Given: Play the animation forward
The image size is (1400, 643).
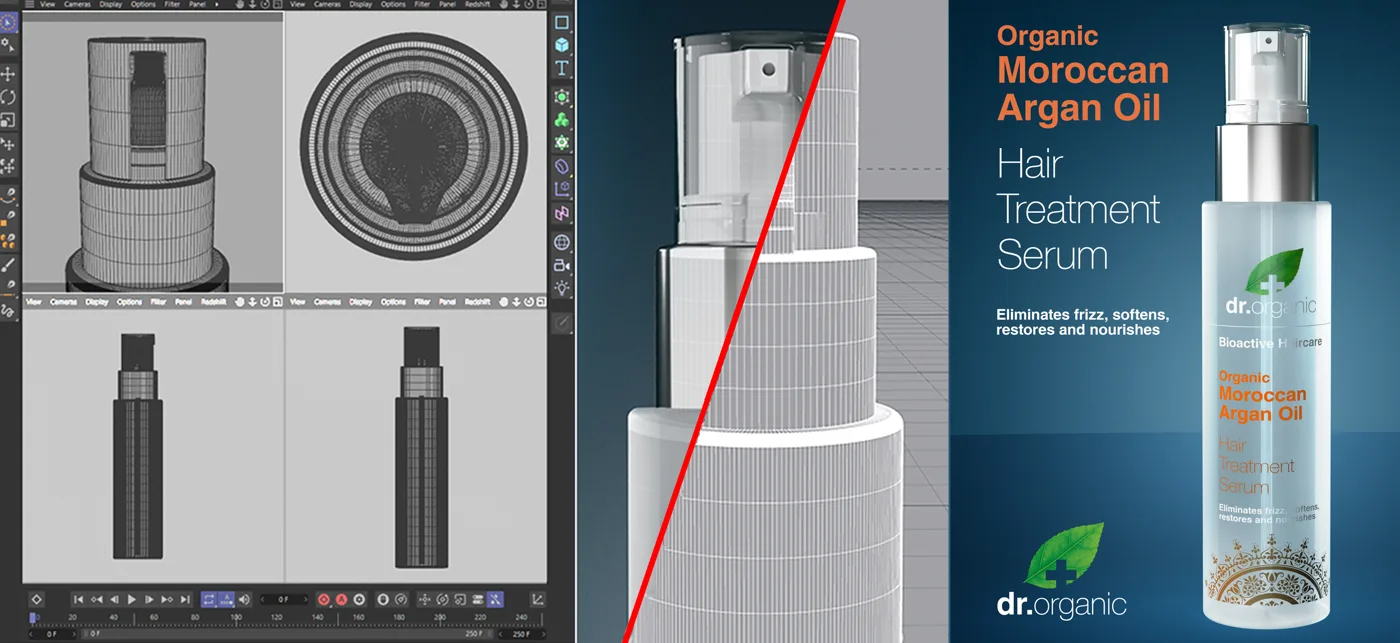Looking at the screenshot, I should pyautogui.click(x=132, y=599).
